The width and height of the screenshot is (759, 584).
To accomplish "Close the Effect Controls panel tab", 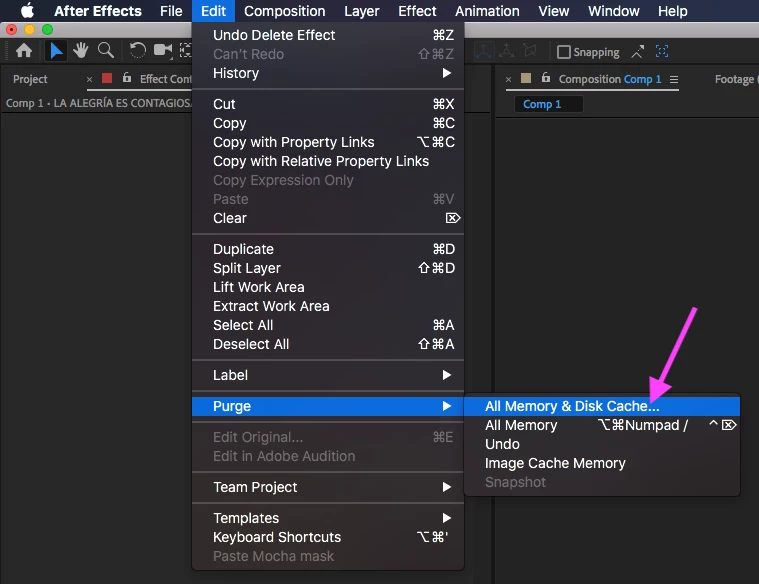I will (90, 79).
